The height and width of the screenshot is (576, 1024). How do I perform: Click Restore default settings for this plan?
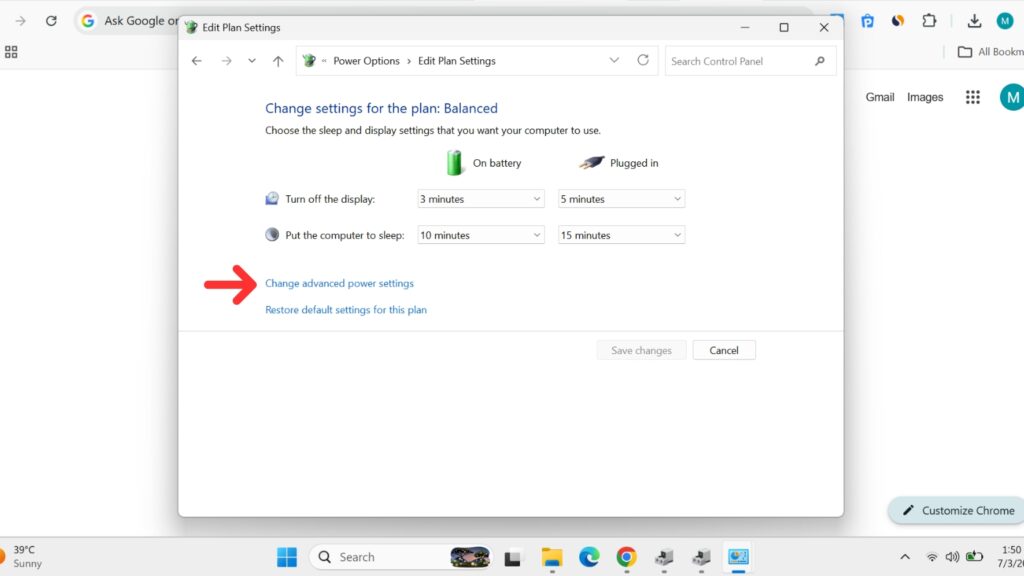coord(345,310)
